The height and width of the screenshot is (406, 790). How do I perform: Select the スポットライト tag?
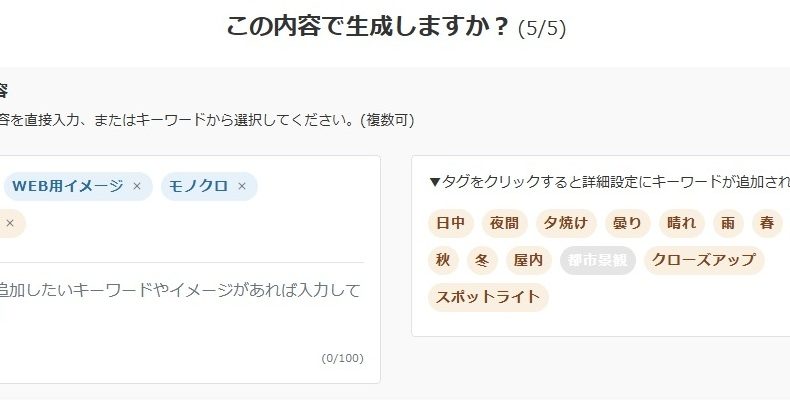click(x=488, y=297)
